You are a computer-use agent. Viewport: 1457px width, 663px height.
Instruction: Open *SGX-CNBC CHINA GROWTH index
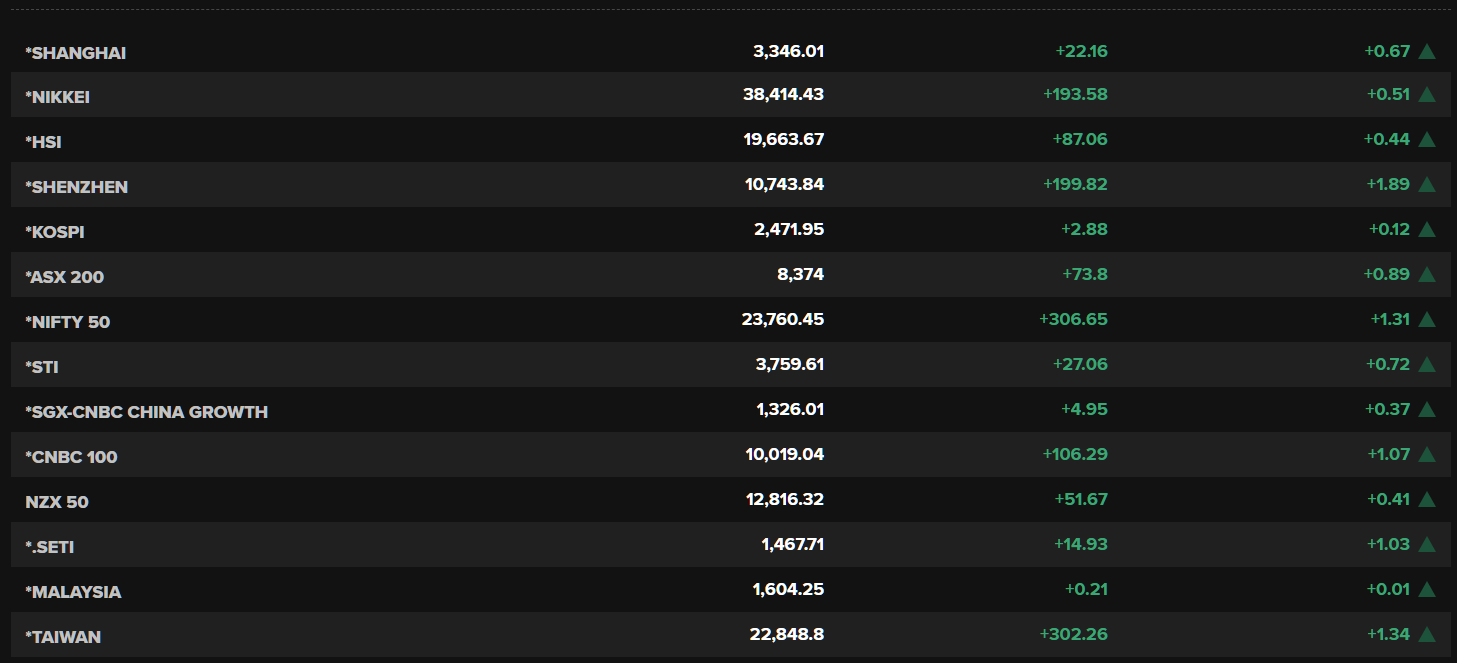[x=147, y=412]
